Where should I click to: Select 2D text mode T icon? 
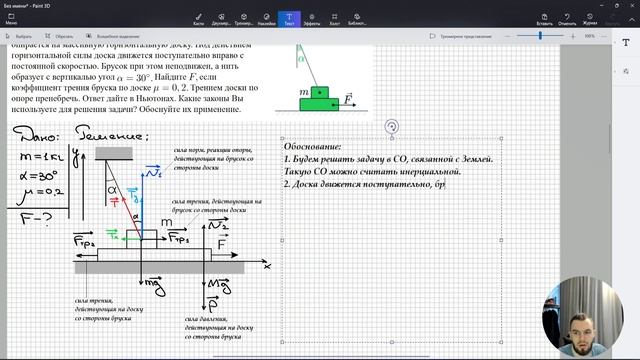pyautogui.click(x=626, y=42)
